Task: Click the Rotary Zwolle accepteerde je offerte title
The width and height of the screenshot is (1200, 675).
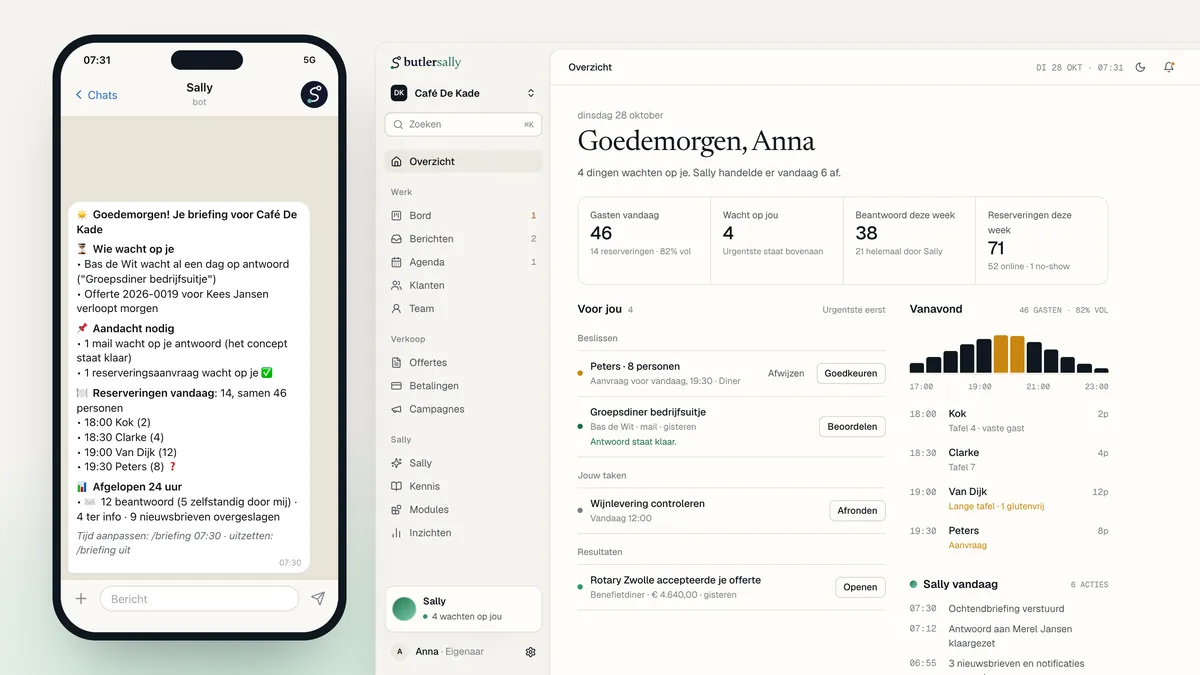Action: [x=675, y=580]
